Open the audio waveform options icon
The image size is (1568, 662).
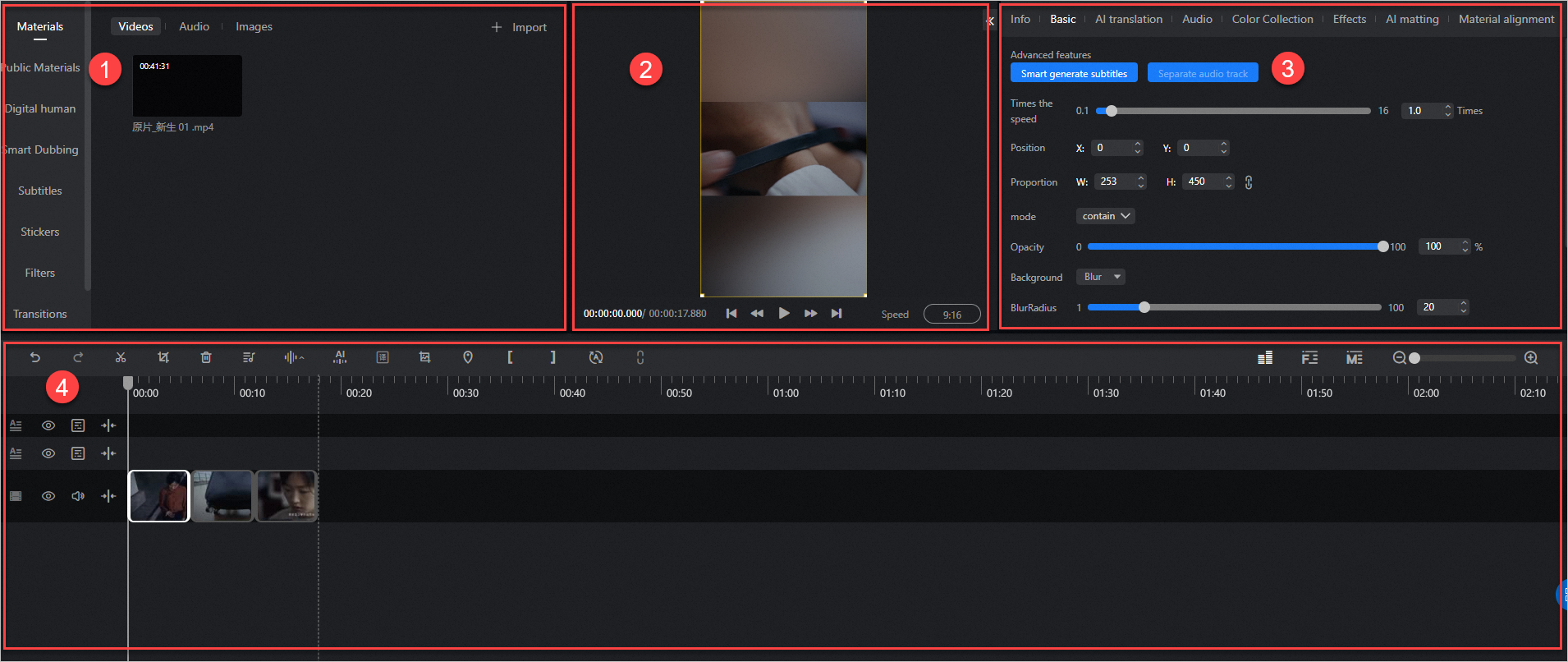coord(294,357)
